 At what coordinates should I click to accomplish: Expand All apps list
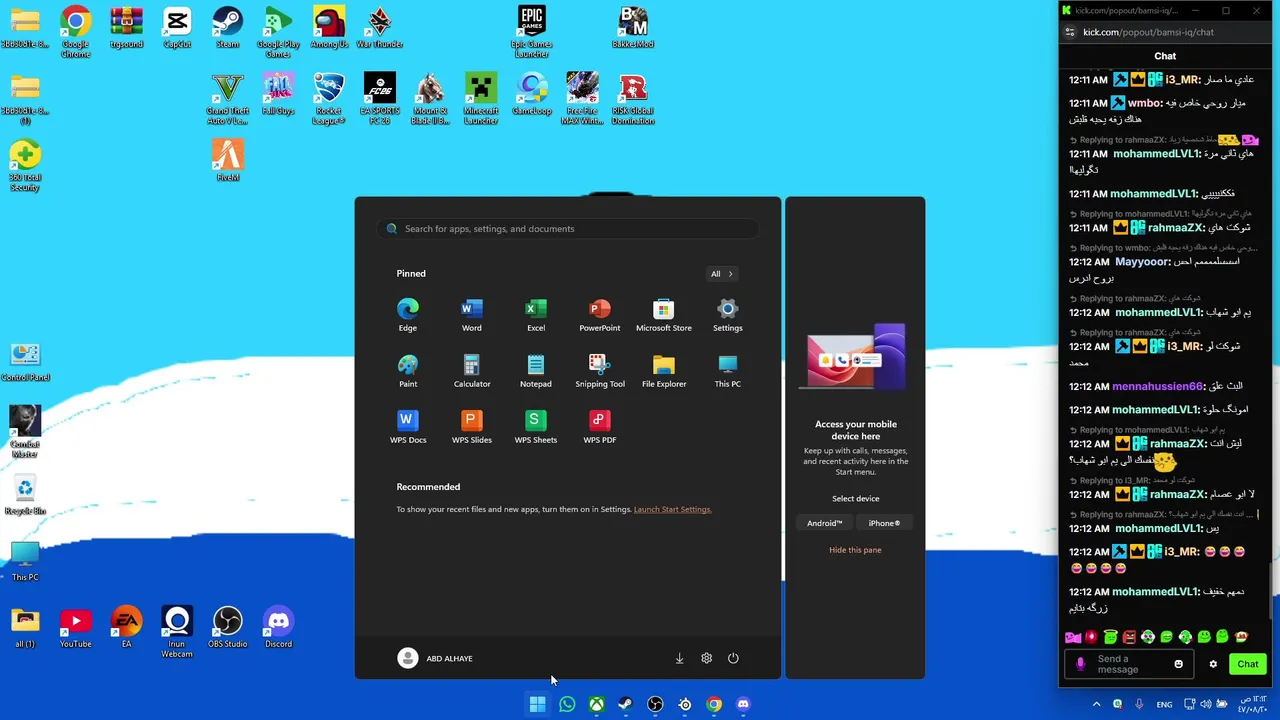[722, 274]
